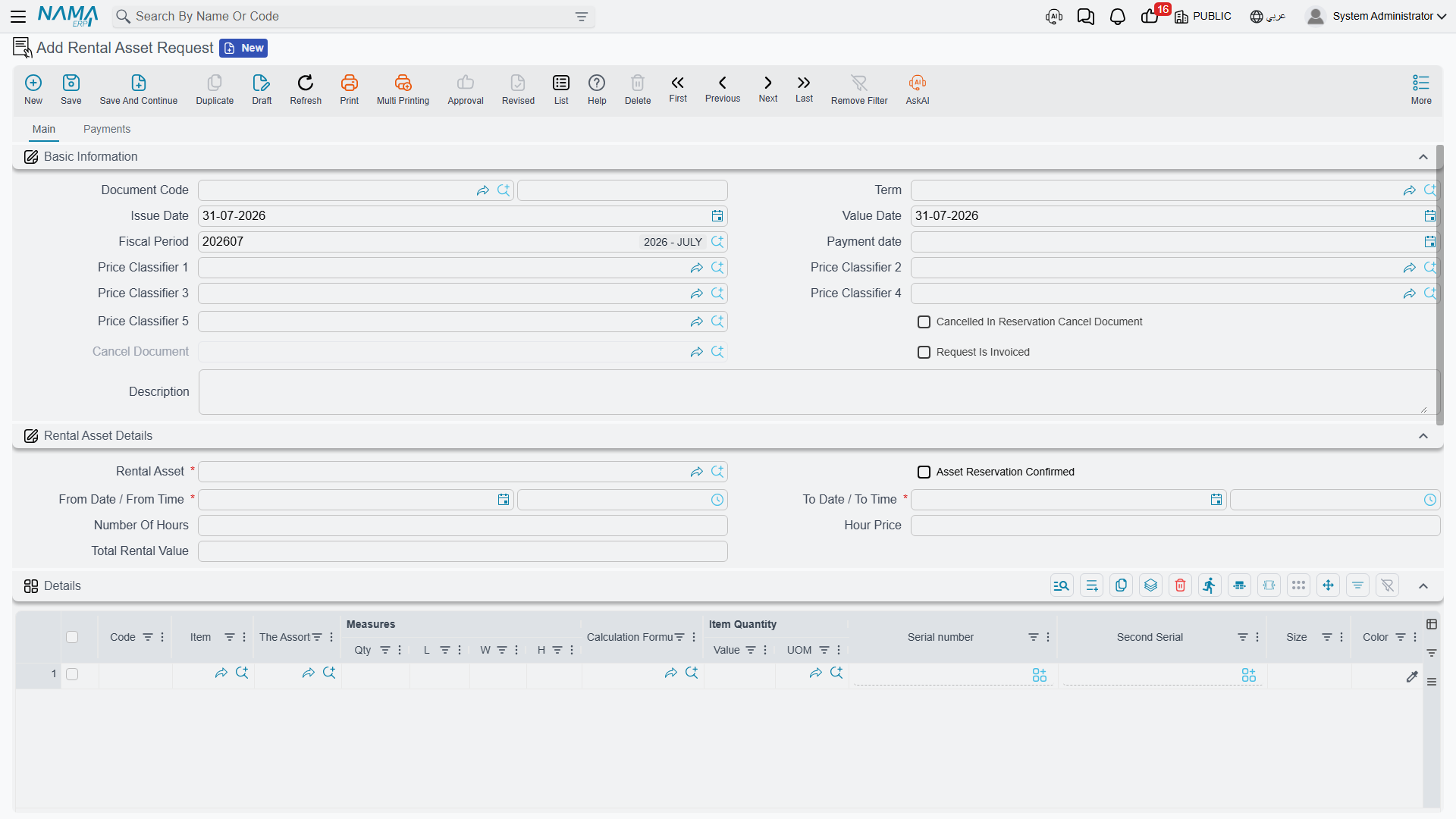Screen dimensions: 1456x819
Task: Open Multi Printing
Action: tap(403, 89)
